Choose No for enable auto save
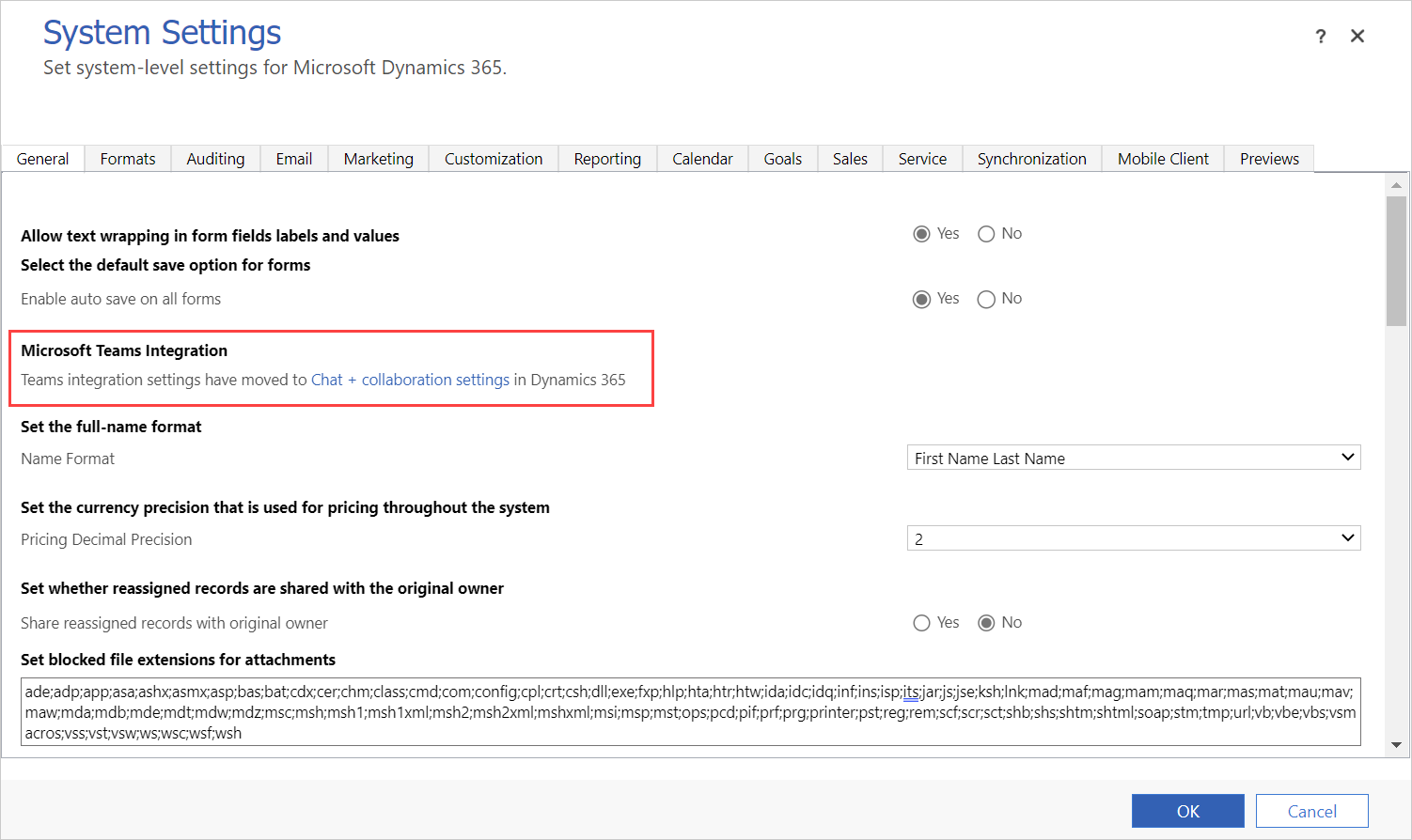Viewport: 1412px width, 840px height. click(x=986, y=299)
